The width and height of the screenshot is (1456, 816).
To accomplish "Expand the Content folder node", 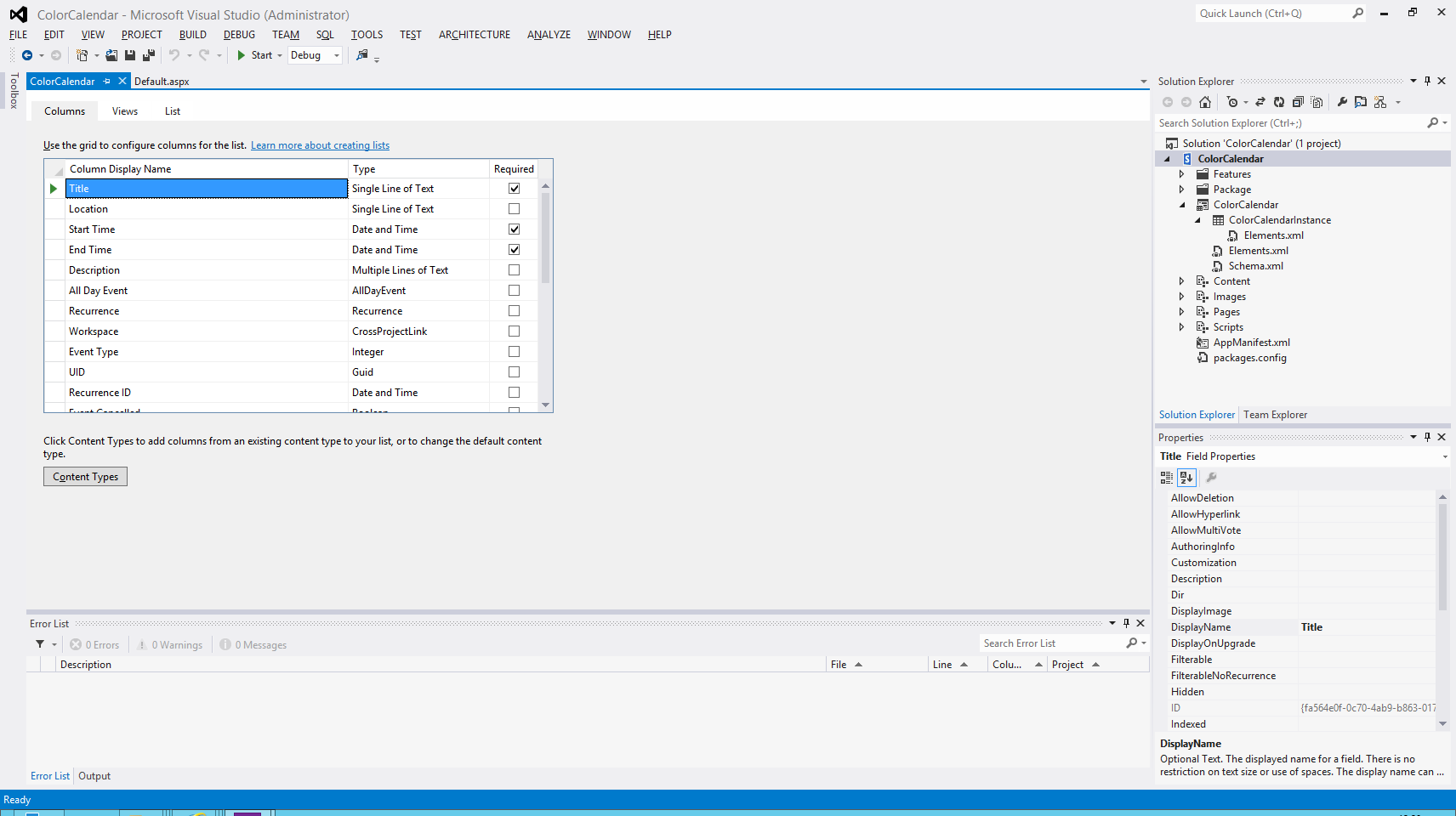I will pyautogui.click(x=1181, y=281).
